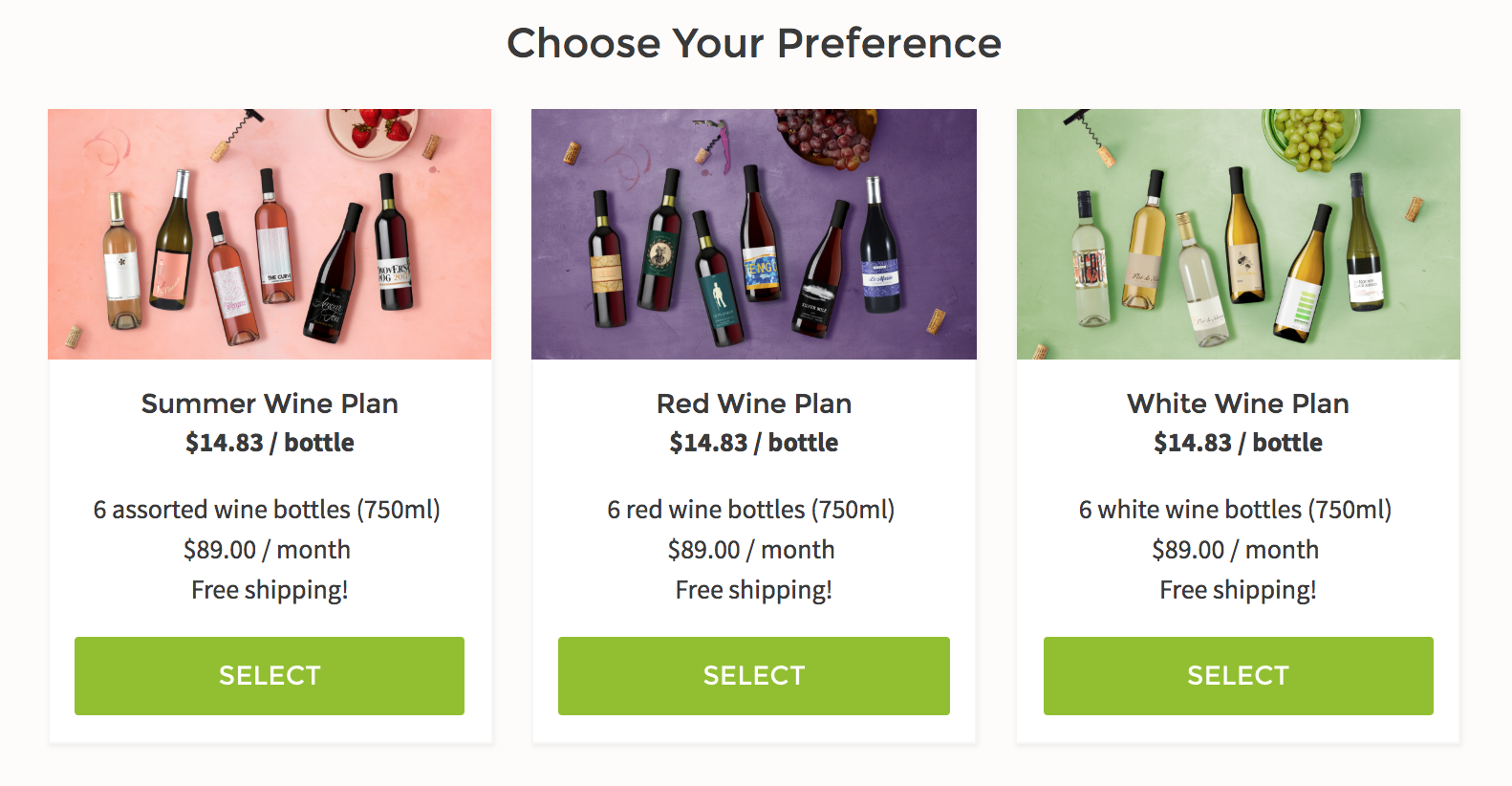Click the Choose Your Preference heading
The width and height of the screenshot is (1512, 786).
(x=754, y=43)
